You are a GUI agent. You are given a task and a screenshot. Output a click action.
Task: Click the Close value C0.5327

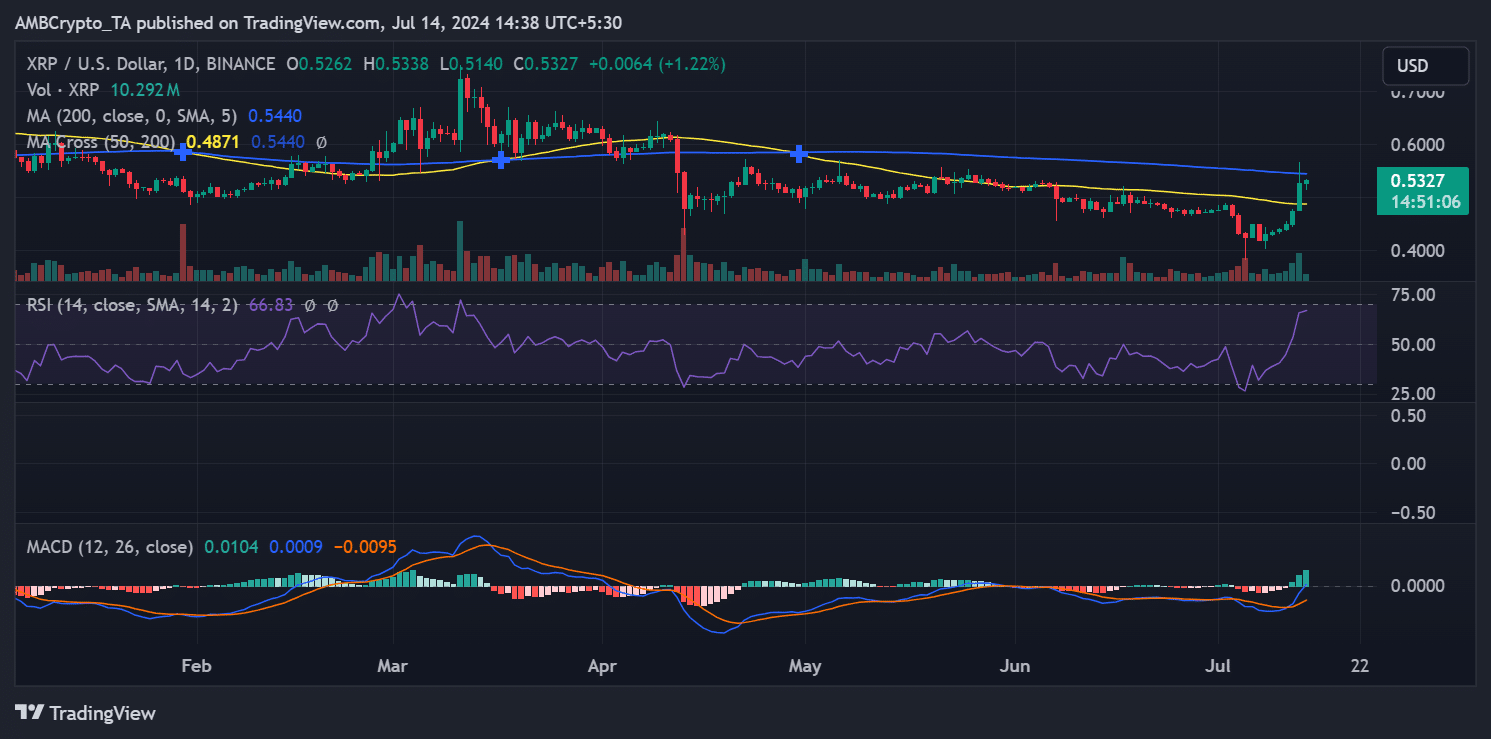547,64
